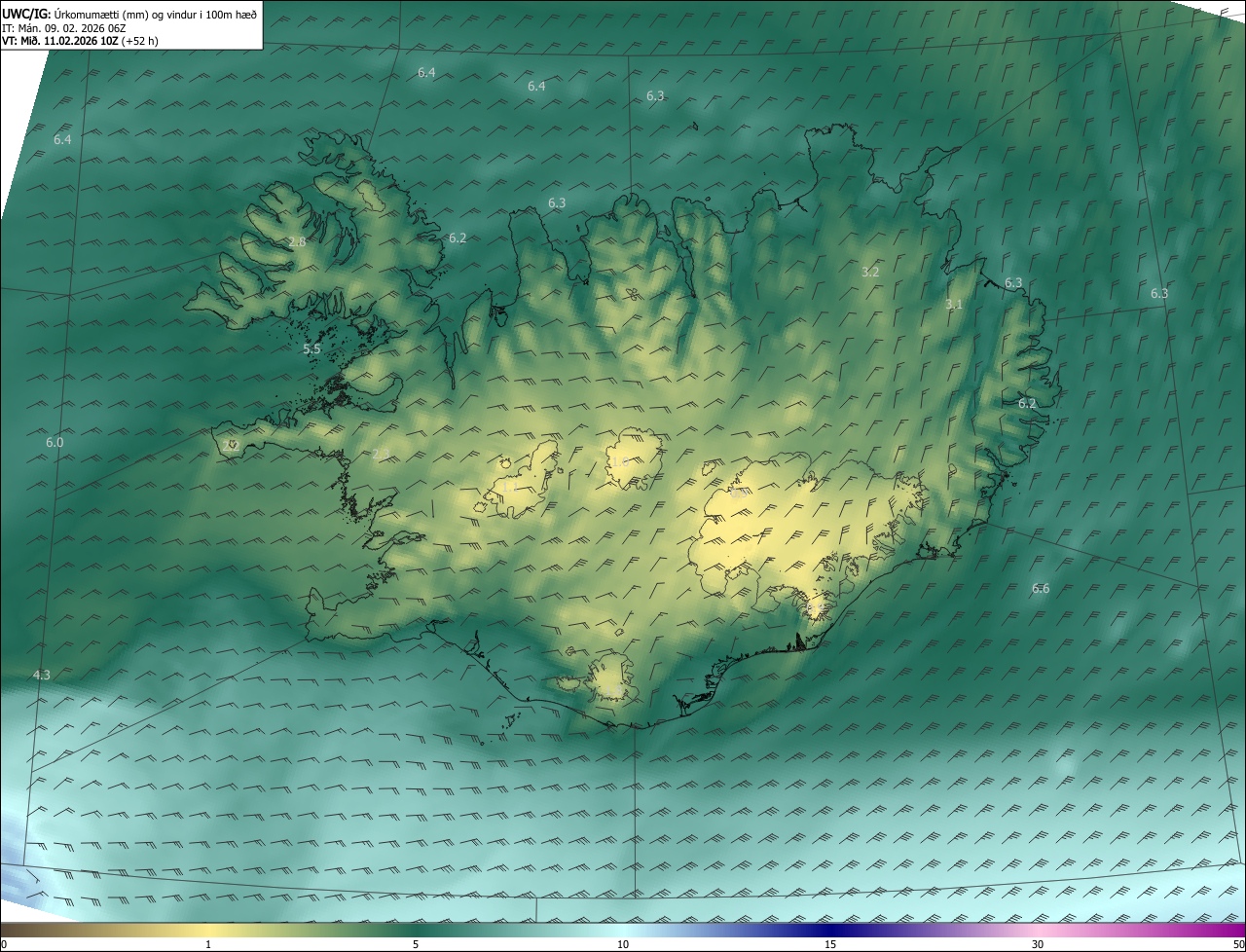Click the 2.8 value over the Westfjords
Viewport: 1246px width, 952px height.
tap(297, 241)
